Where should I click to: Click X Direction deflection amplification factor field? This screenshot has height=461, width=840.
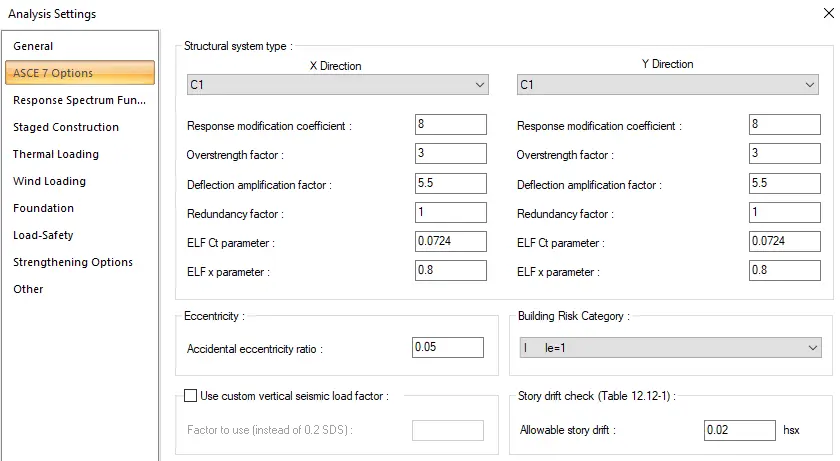(x=451, y=183)
